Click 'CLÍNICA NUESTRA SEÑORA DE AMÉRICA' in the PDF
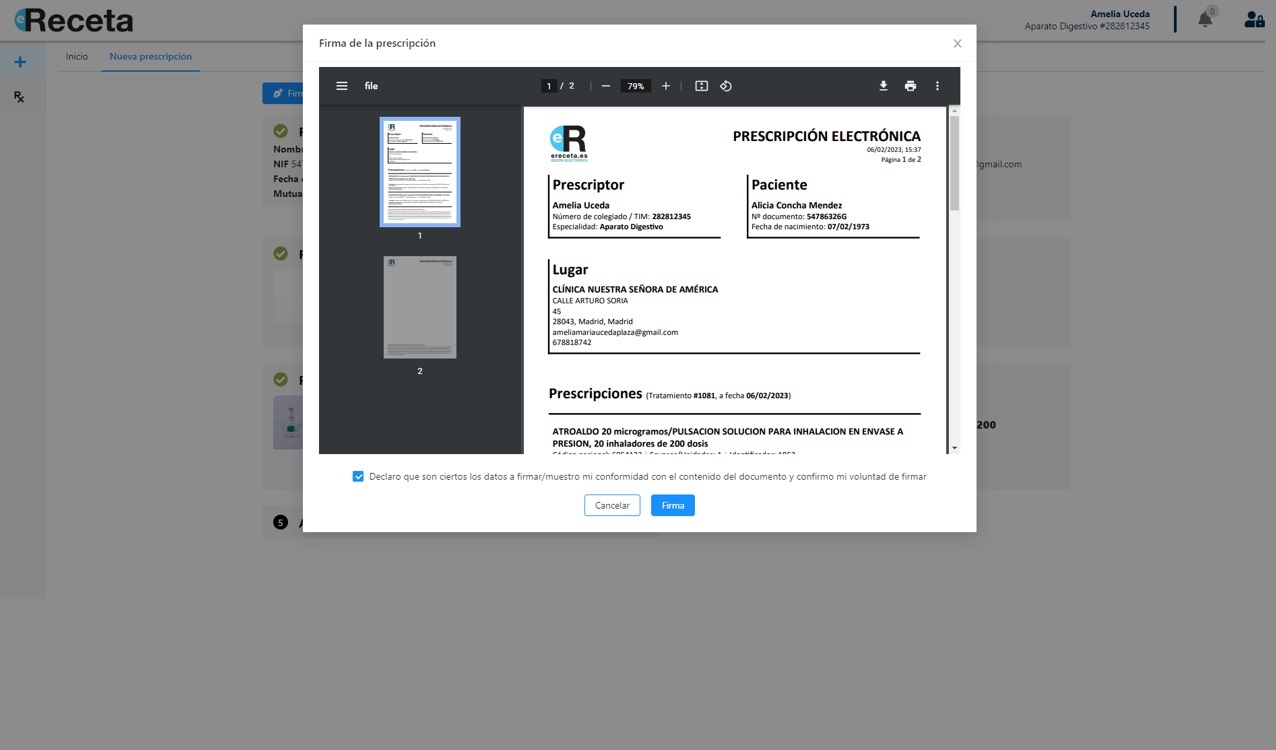1276x750 pixels. 635,290
